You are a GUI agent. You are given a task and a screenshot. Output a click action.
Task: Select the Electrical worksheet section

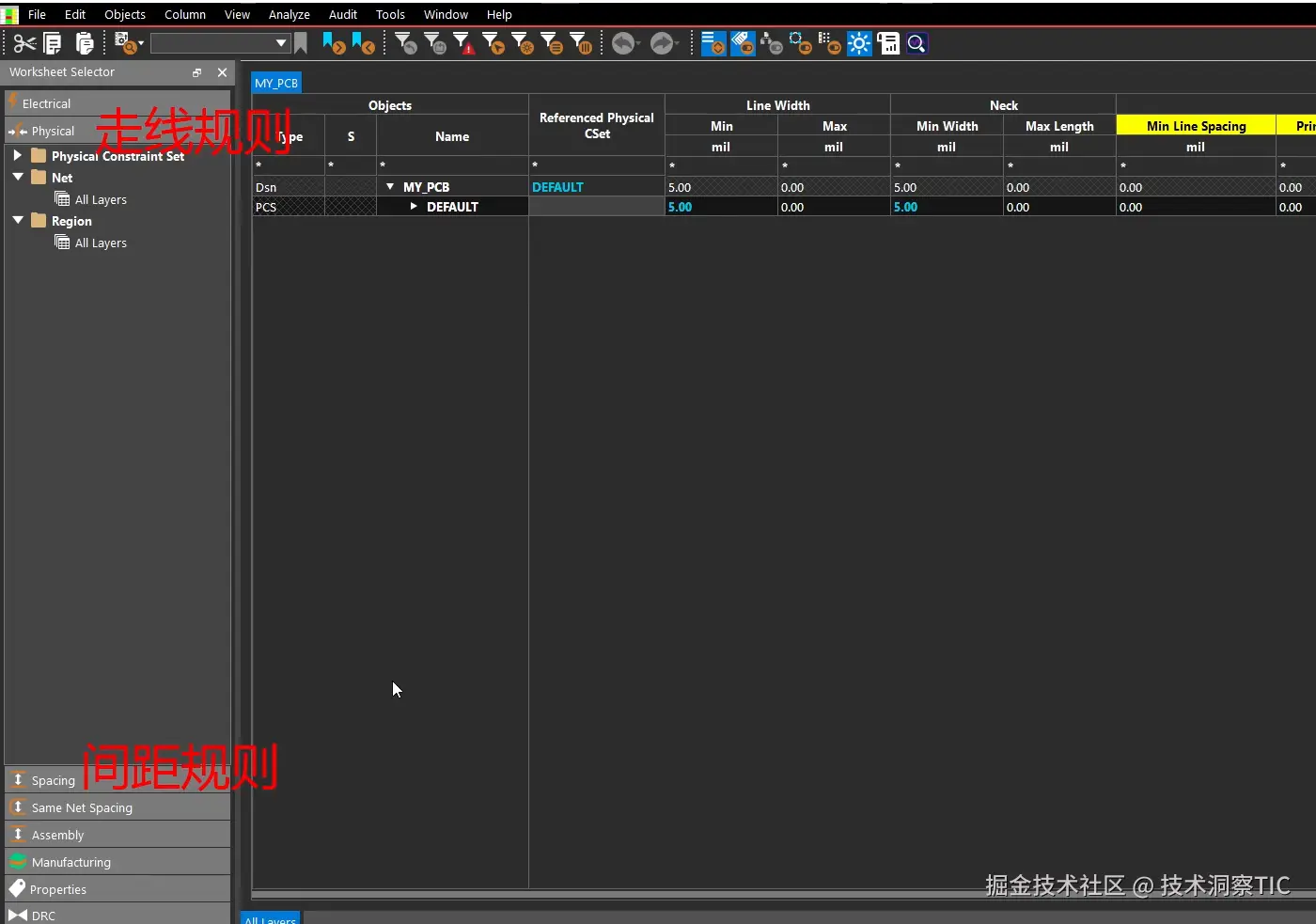point(117,103)
